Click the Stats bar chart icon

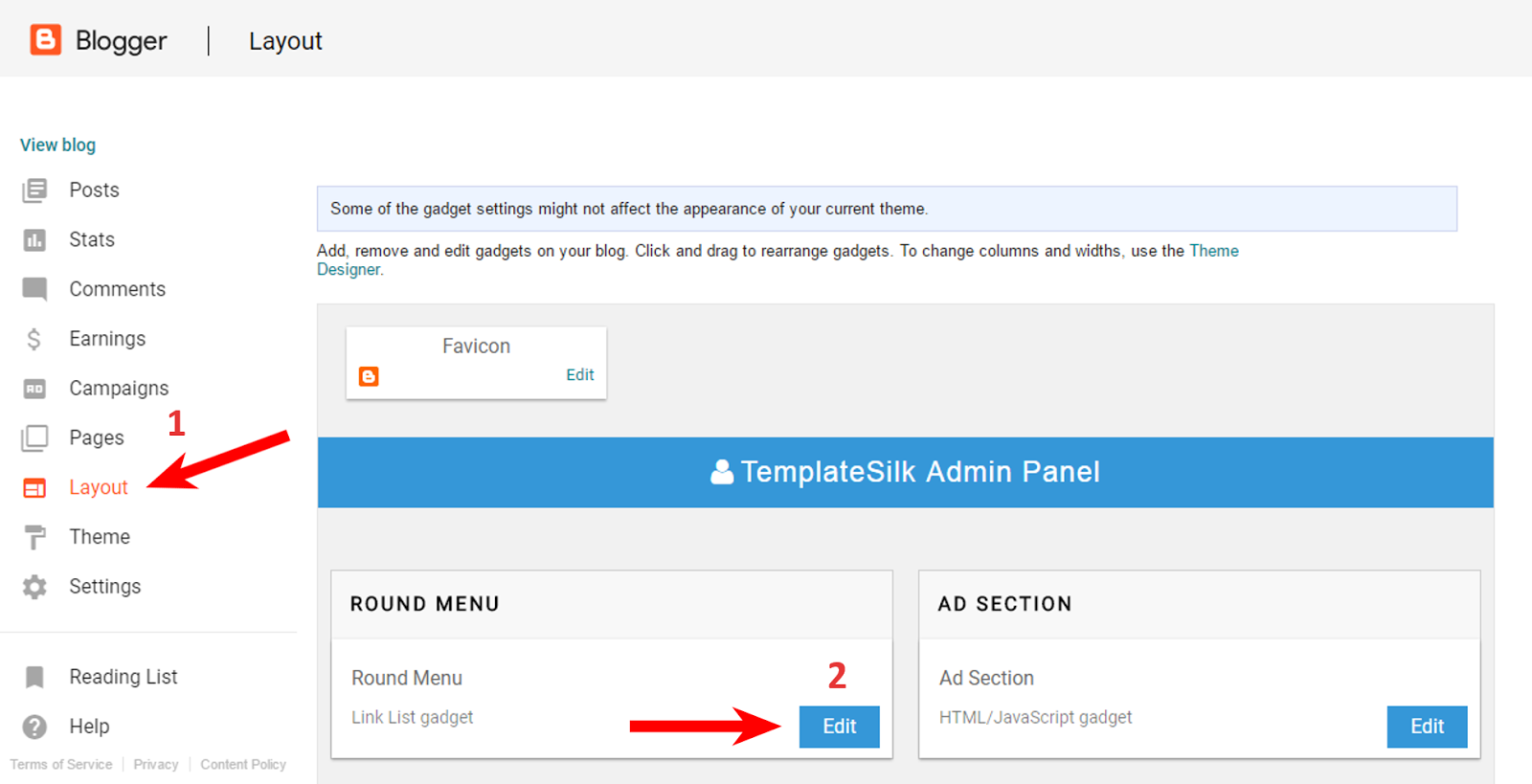coord(34,240)
